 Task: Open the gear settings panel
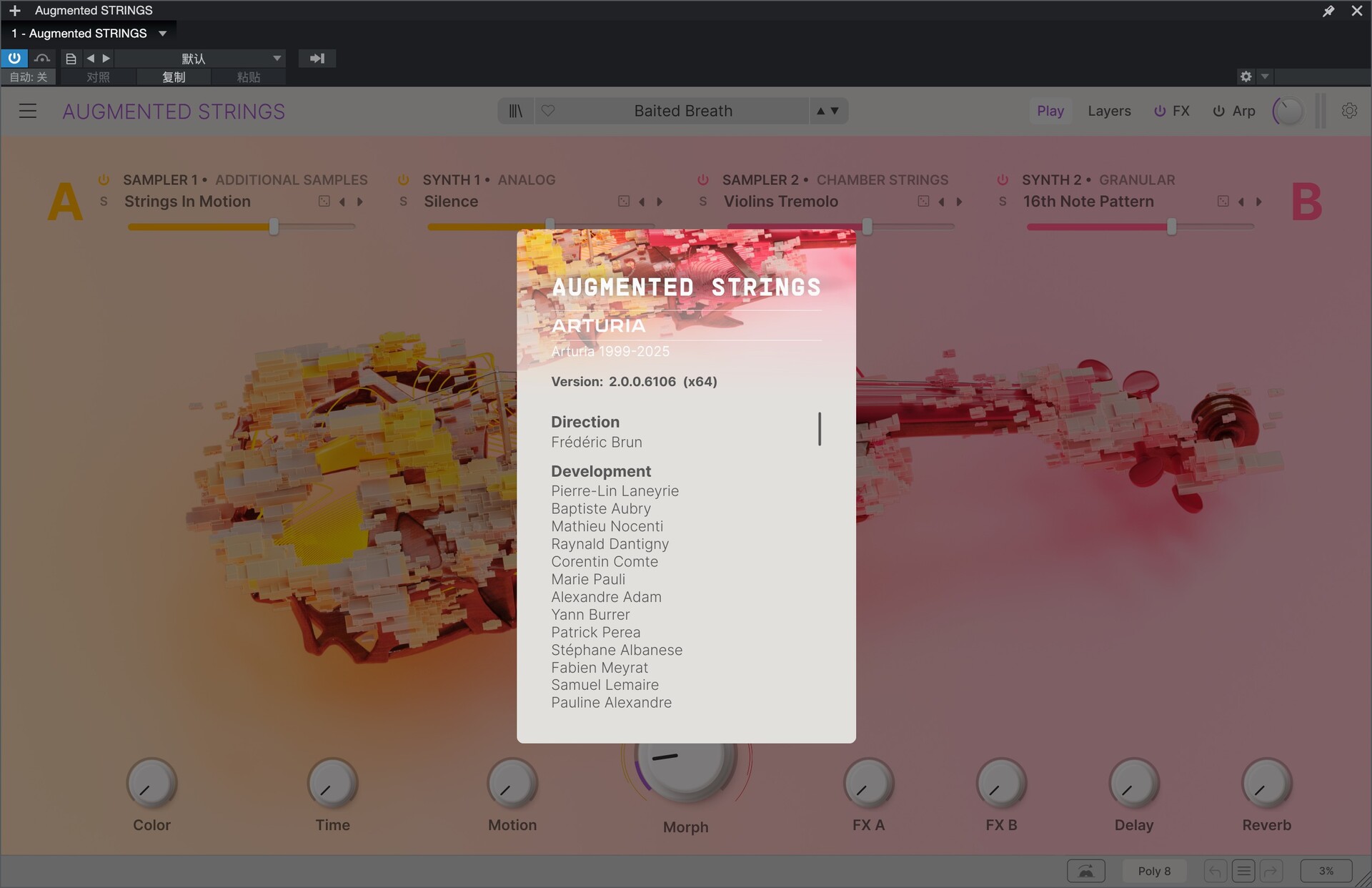(x=1349, y=111)
